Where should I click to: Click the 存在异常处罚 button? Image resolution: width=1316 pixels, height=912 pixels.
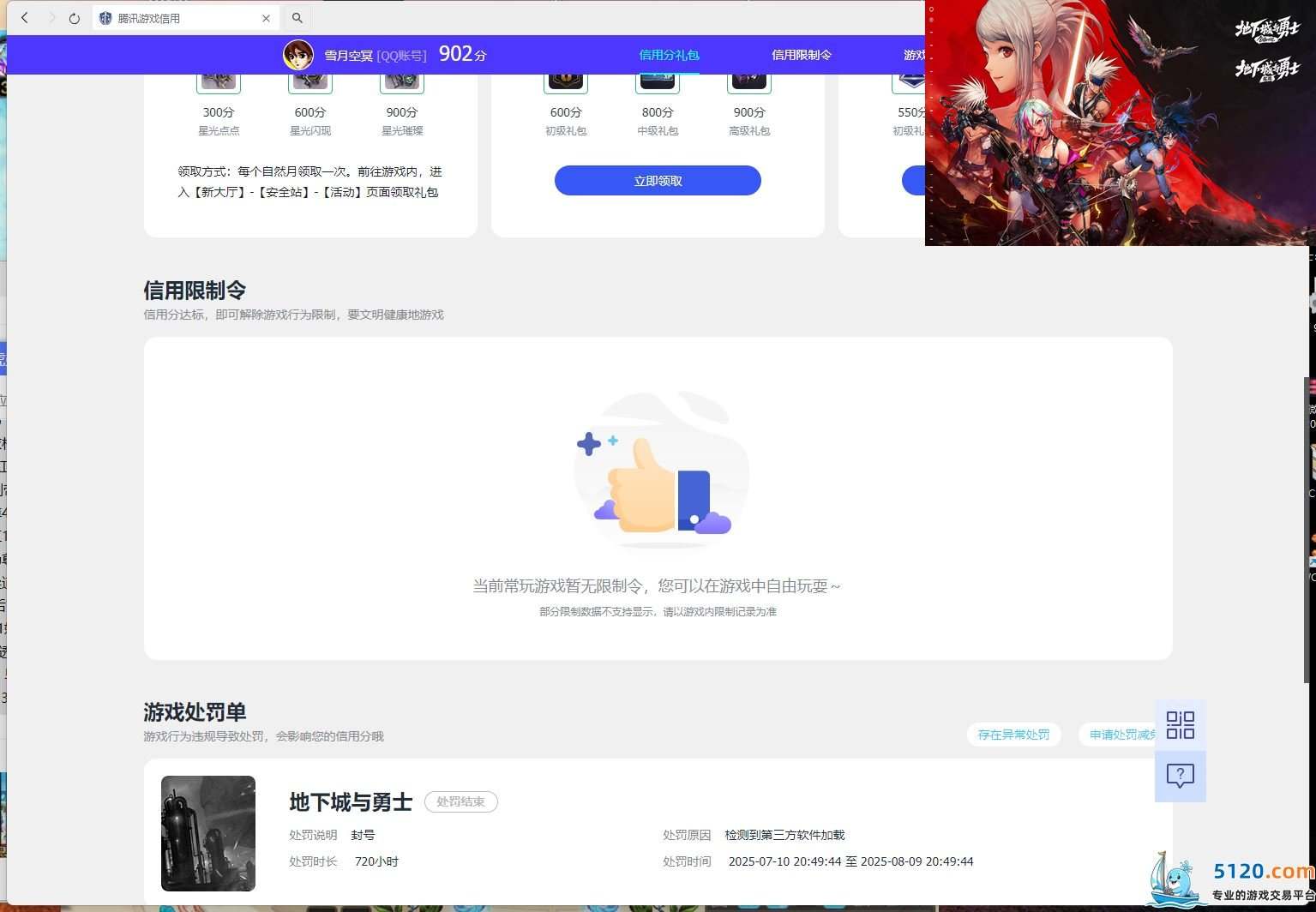pyautogui.click(x=1013, y=735)
